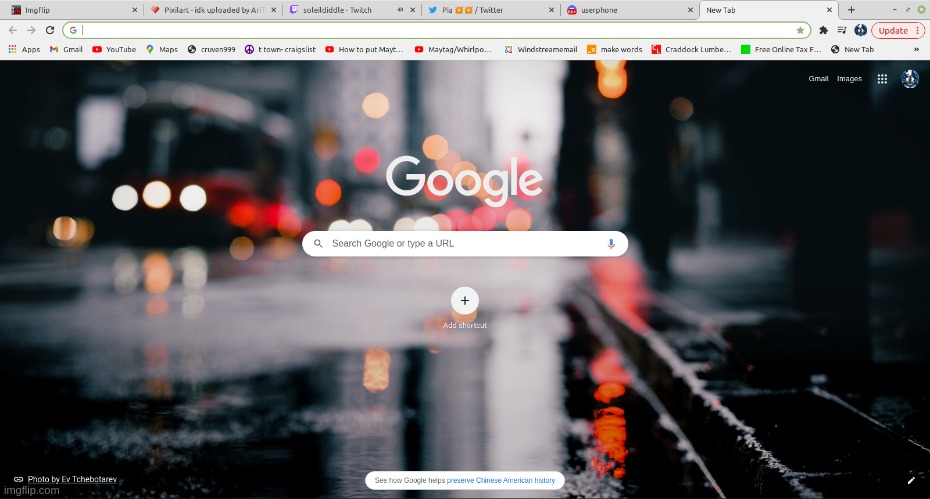930x499 pixels.
Task: Close the Imgflip tab
Action: [x=135, y=10]
